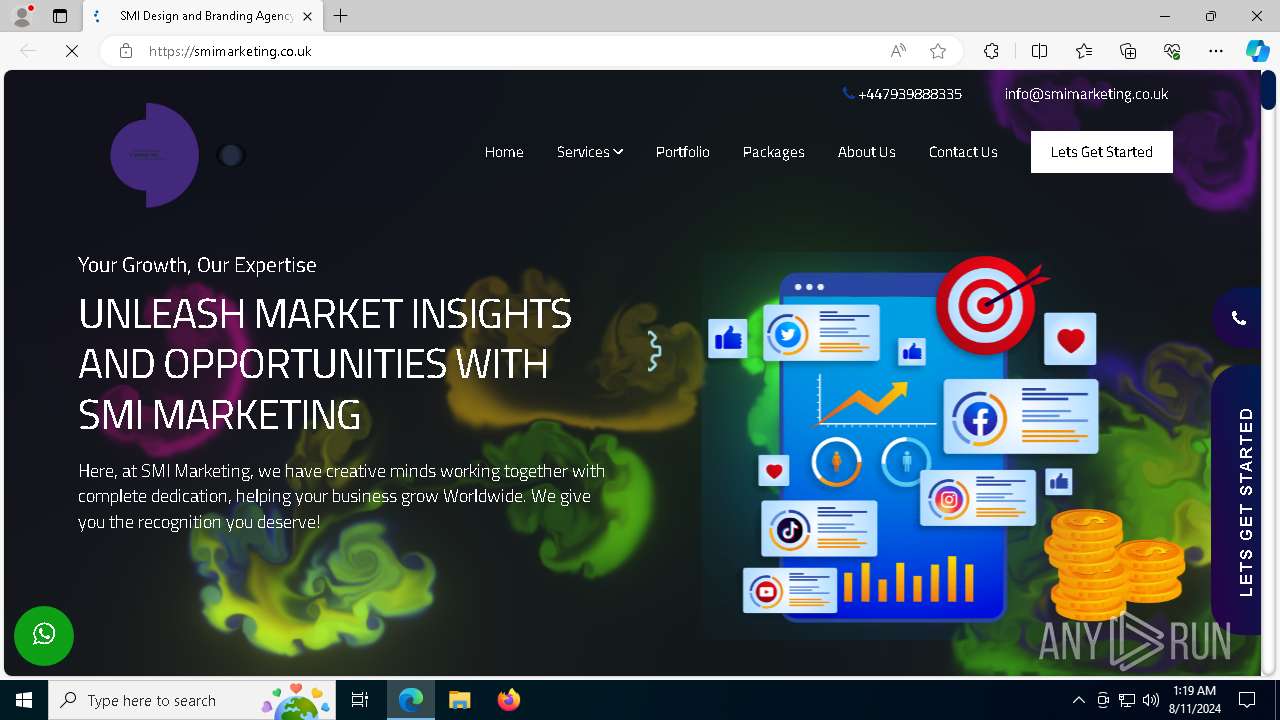Open the Portfolio page
Screen dimensions: 1280x720
pos(683,152)
